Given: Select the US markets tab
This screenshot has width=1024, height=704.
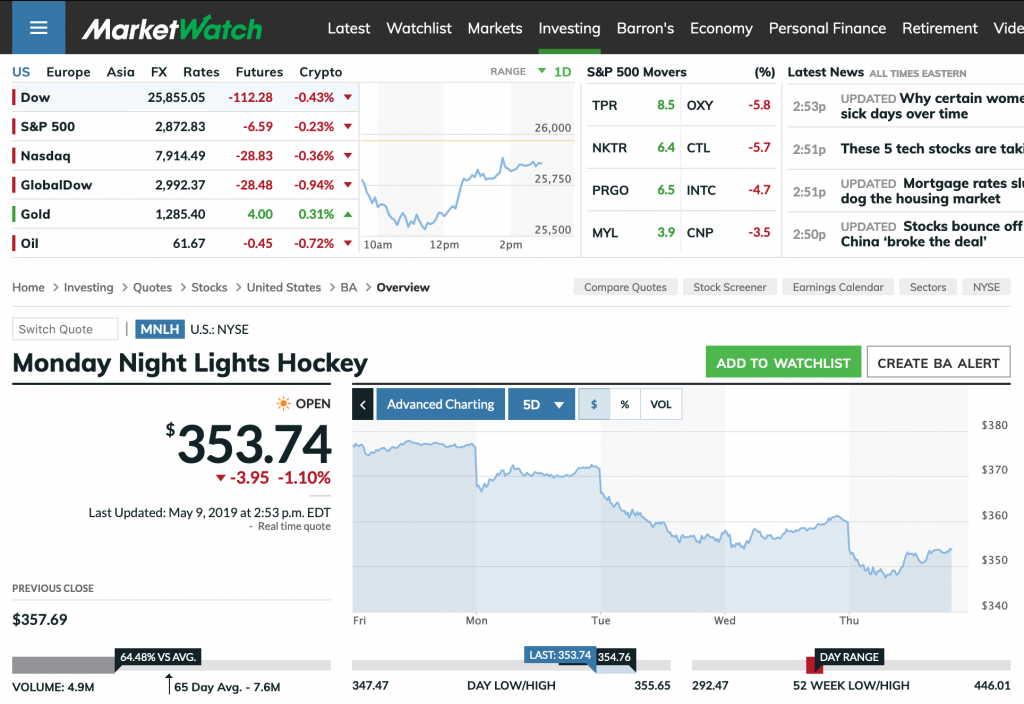Looking at the screenshot, I should coord(21,72).
